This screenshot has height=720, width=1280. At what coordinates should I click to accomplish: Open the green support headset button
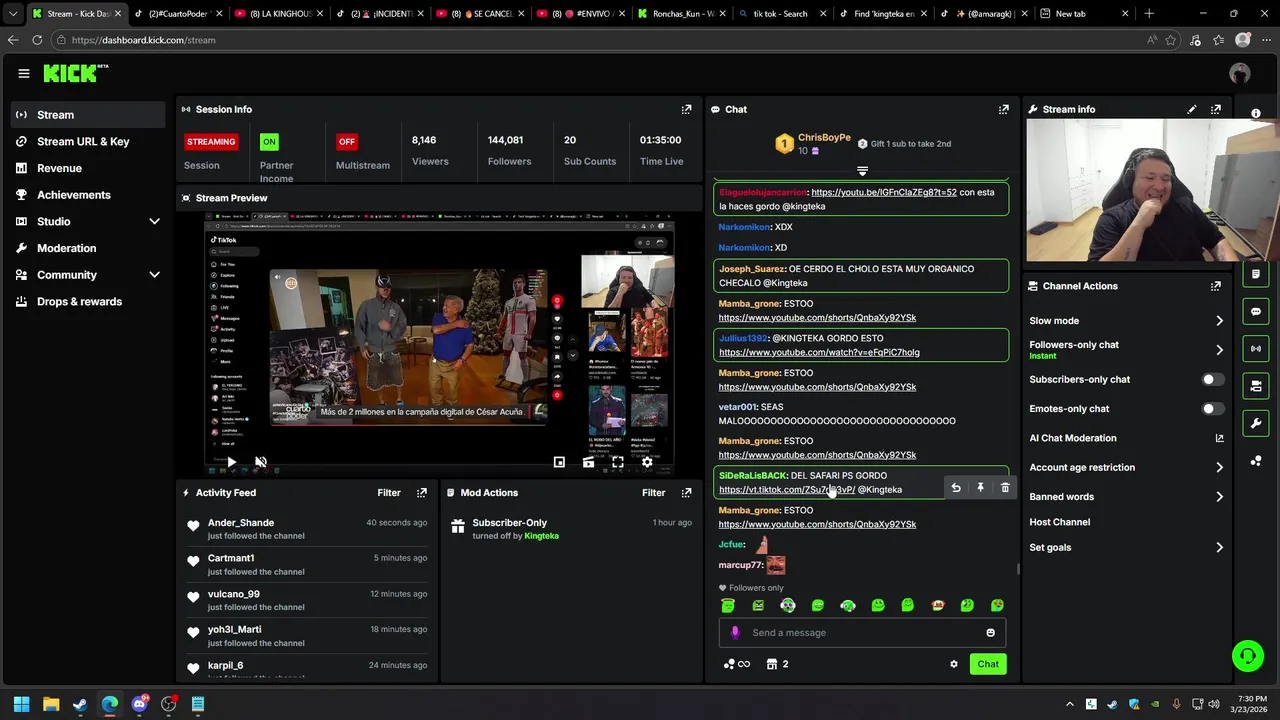pyautogui.click(x=1247, y=656)
